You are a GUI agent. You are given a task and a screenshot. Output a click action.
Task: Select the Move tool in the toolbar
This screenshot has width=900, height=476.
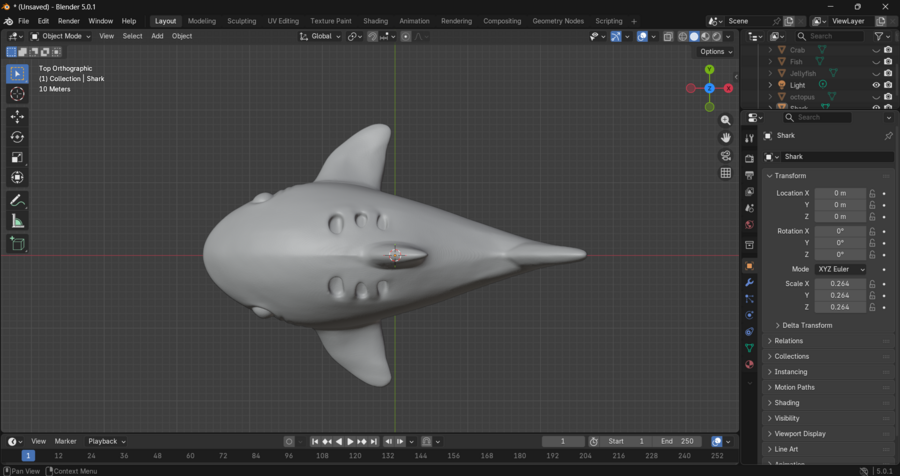point(17,117)
